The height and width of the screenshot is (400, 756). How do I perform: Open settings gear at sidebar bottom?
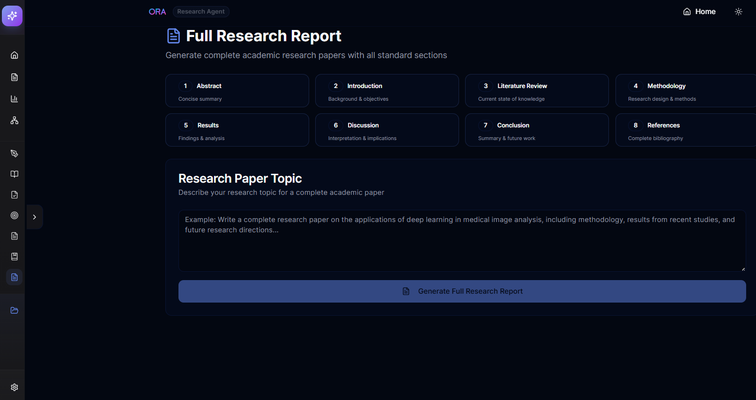coord(14,387)
